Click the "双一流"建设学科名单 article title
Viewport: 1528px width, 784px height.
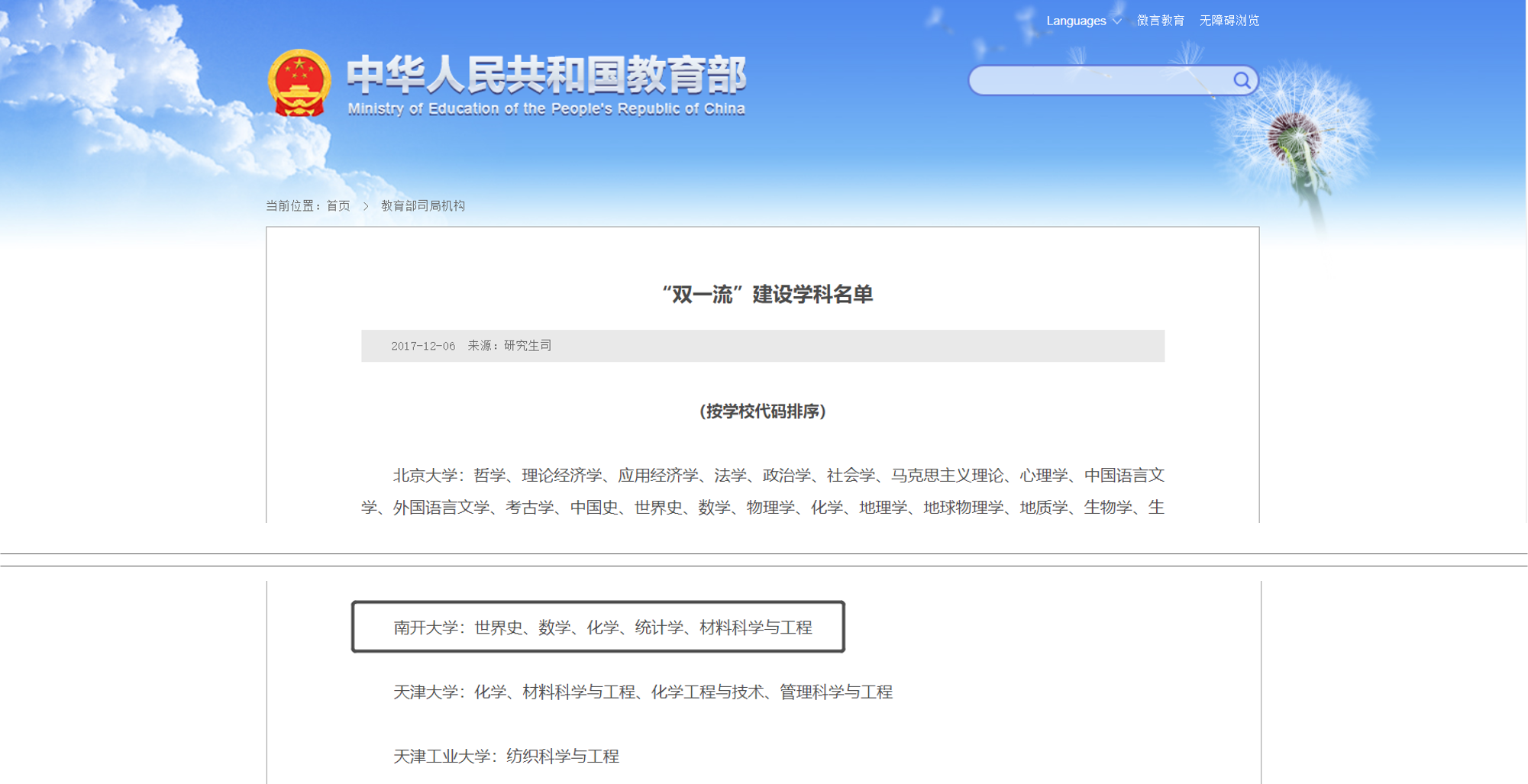[x=767, y=295]
